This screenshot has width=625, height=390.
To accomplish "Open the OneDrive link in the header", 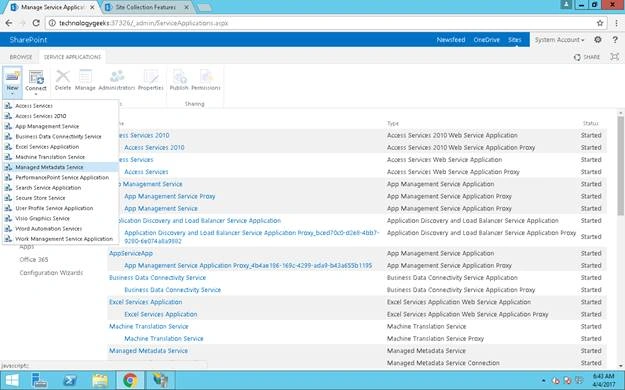I will [x=486, y=40].
